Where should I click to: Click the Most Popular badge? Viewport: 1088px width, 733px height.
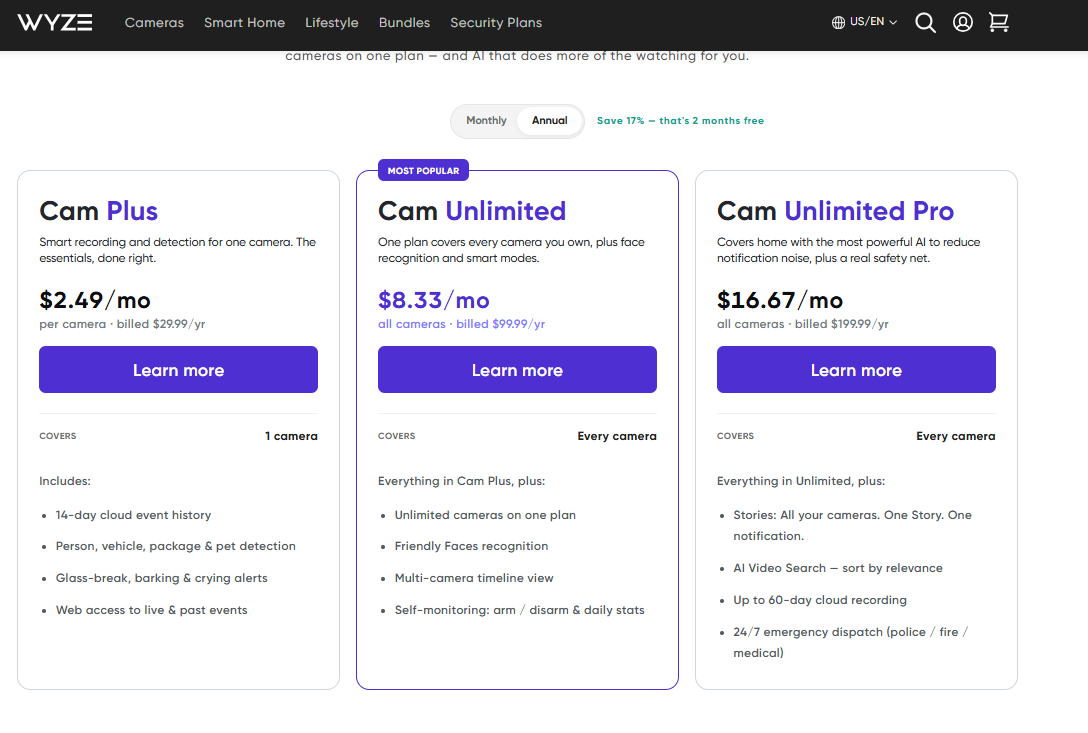click(x=423, y=170)
